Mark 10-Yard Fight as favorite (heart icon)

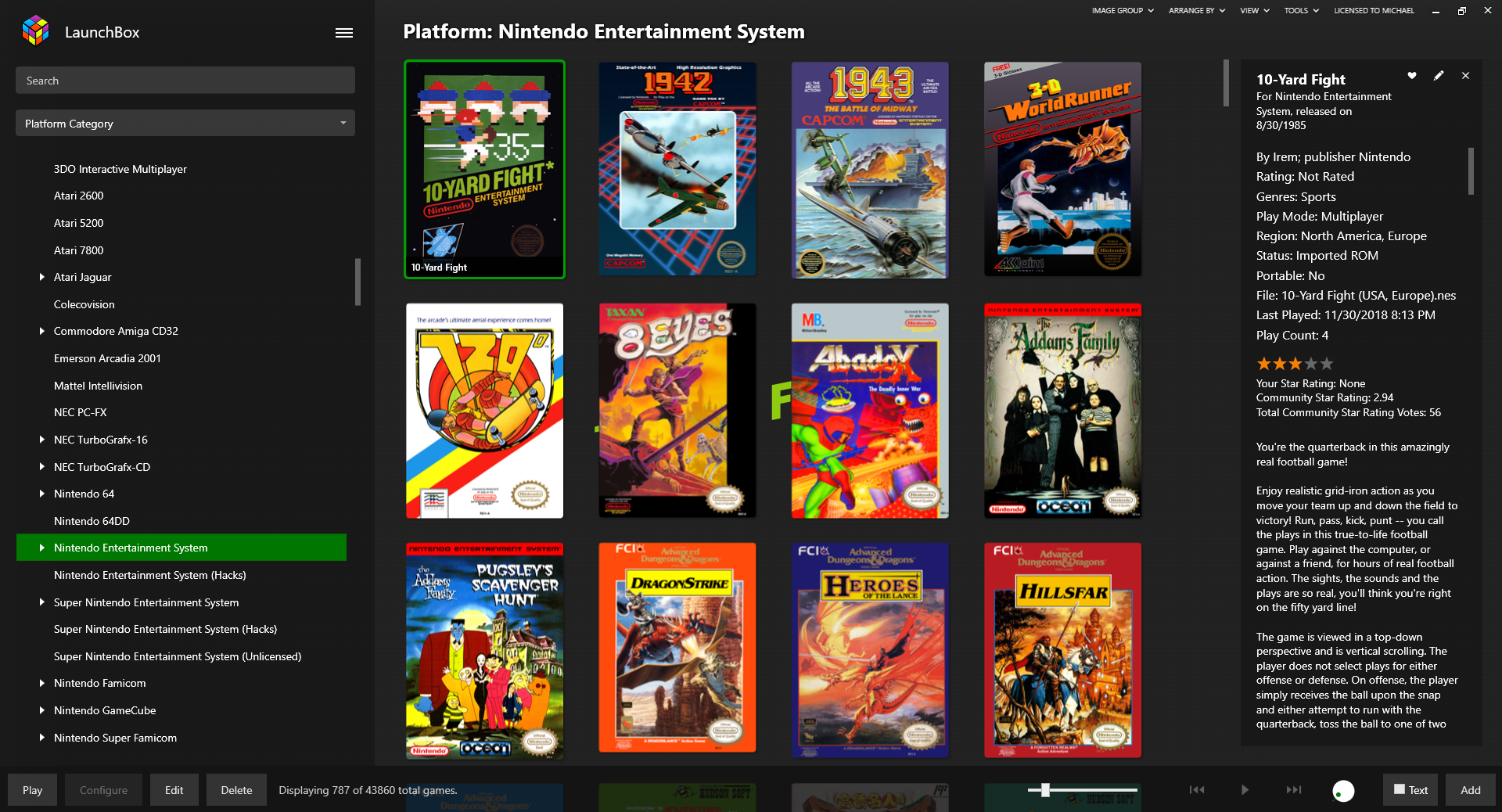point(1412,76)
